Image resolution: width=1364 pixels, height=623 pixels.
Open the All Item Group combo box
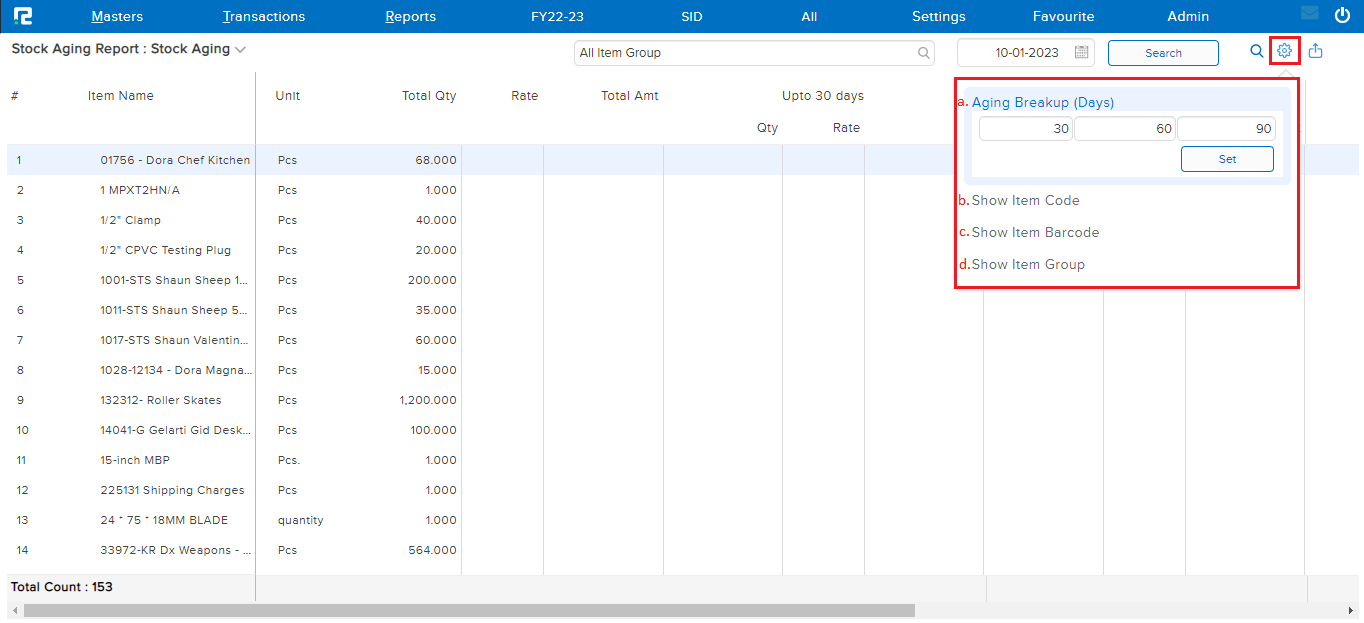point(745,53)
